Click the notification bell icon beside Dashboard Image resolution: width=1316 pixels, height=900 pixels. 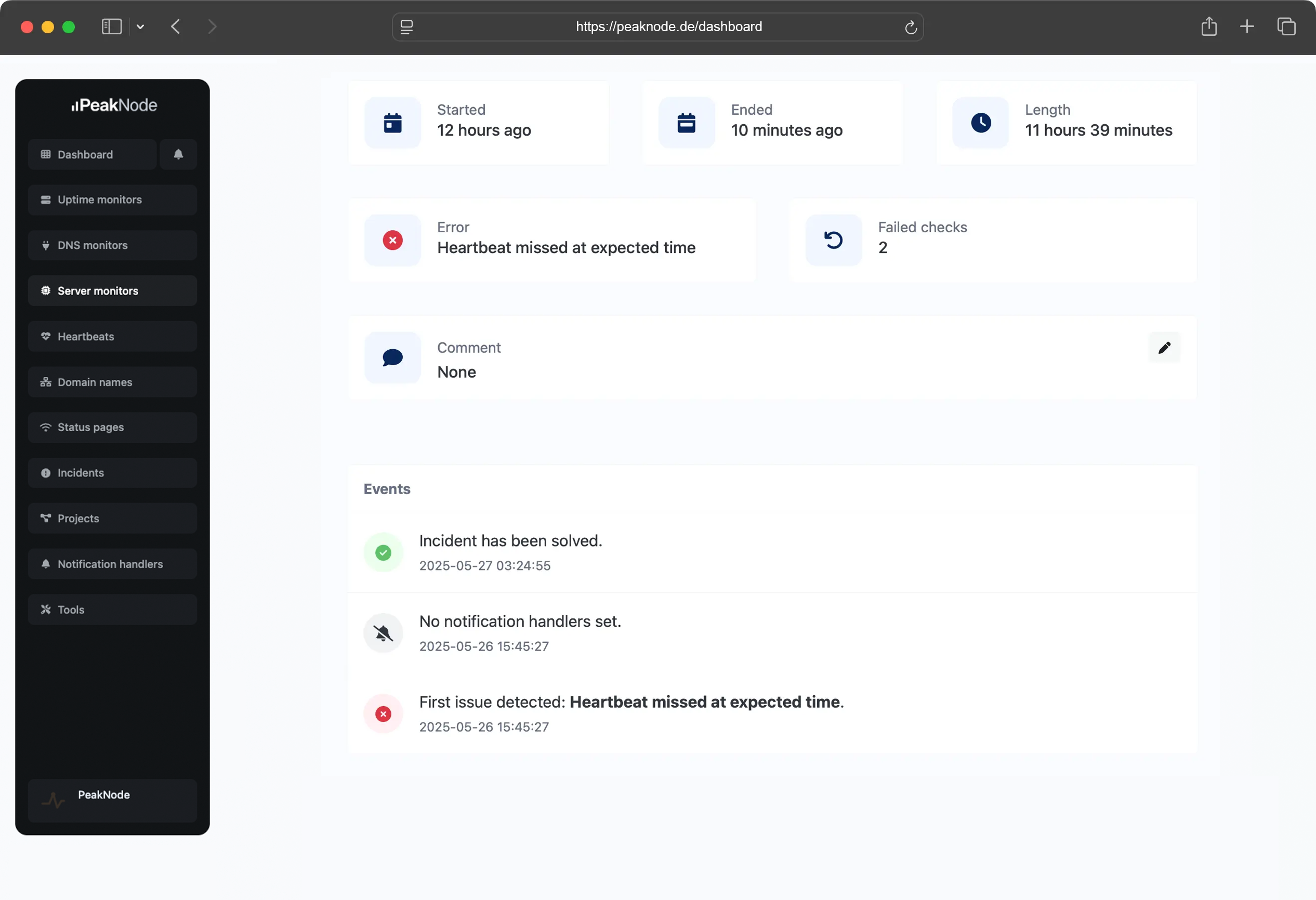178,154
